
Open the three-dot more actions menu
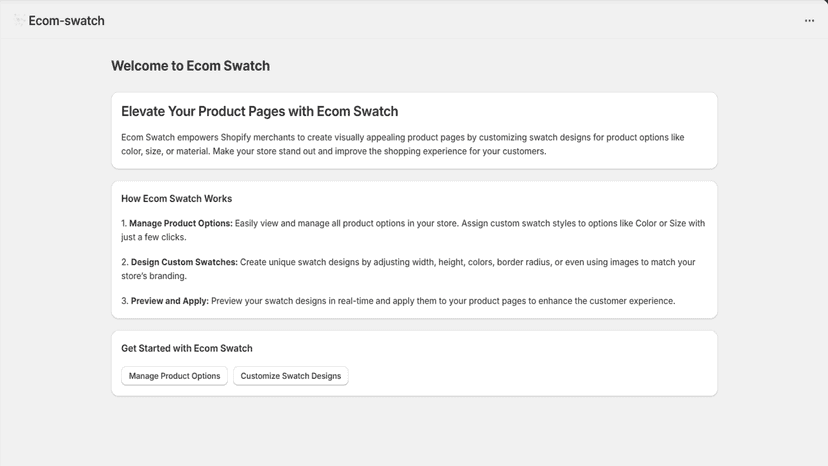(x=809, y=21)
